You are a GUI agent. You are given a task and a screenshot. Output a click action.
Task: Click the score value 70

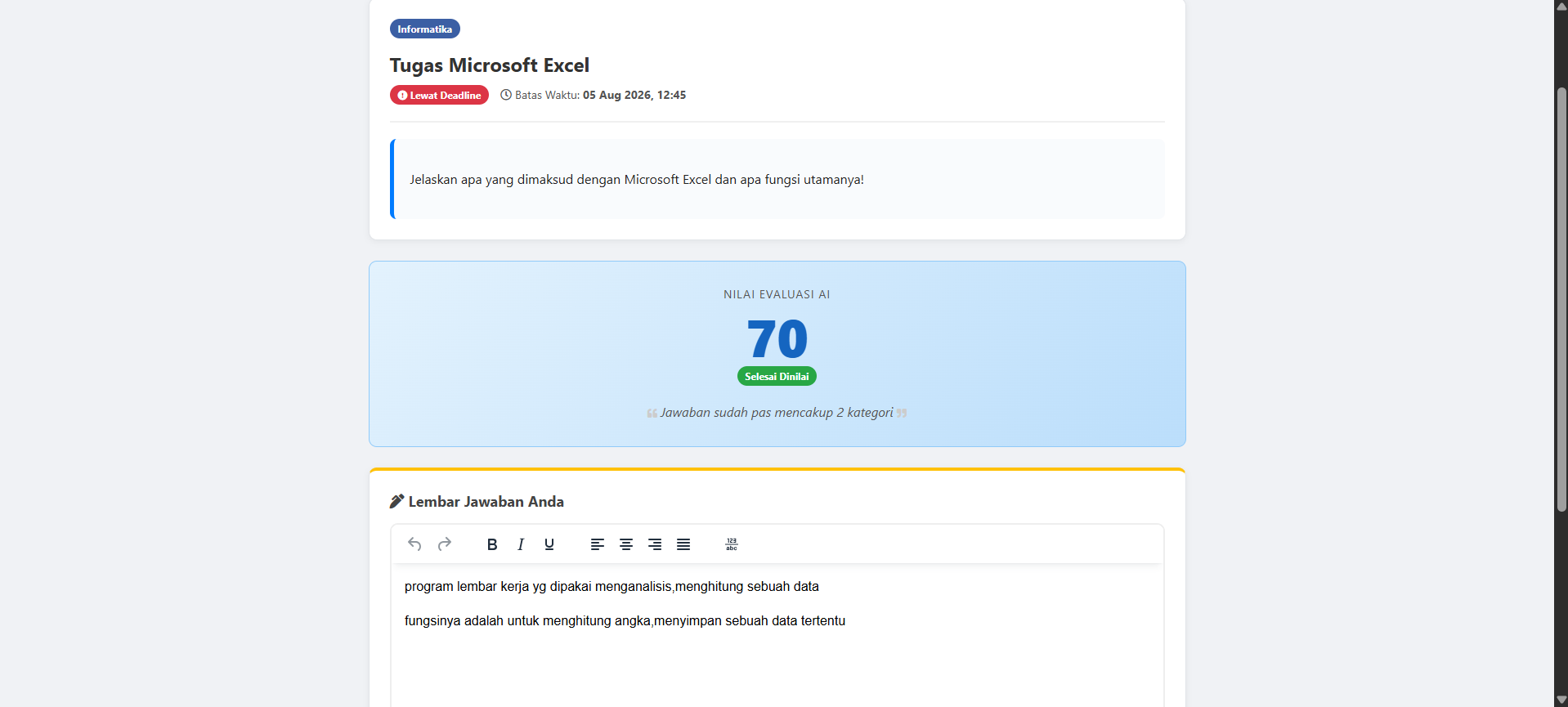point(777,339)
